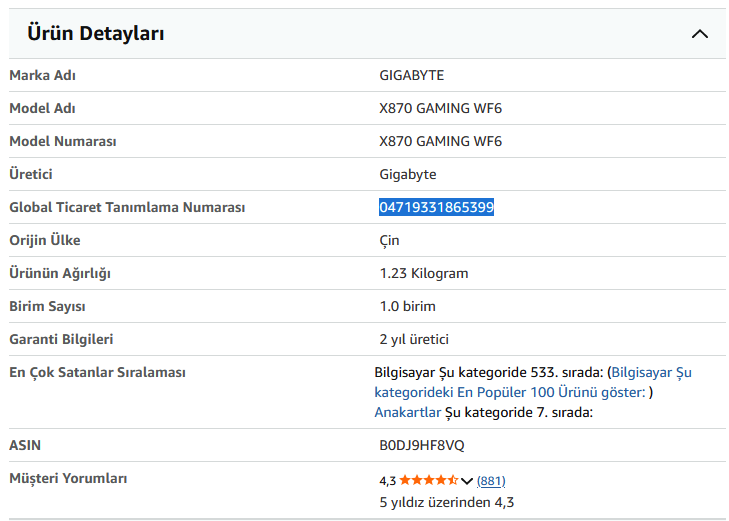Click the Model Adı value X870 GAMING WF6
This screenshot has width=729, height=521.
click(x=440, y=108)
